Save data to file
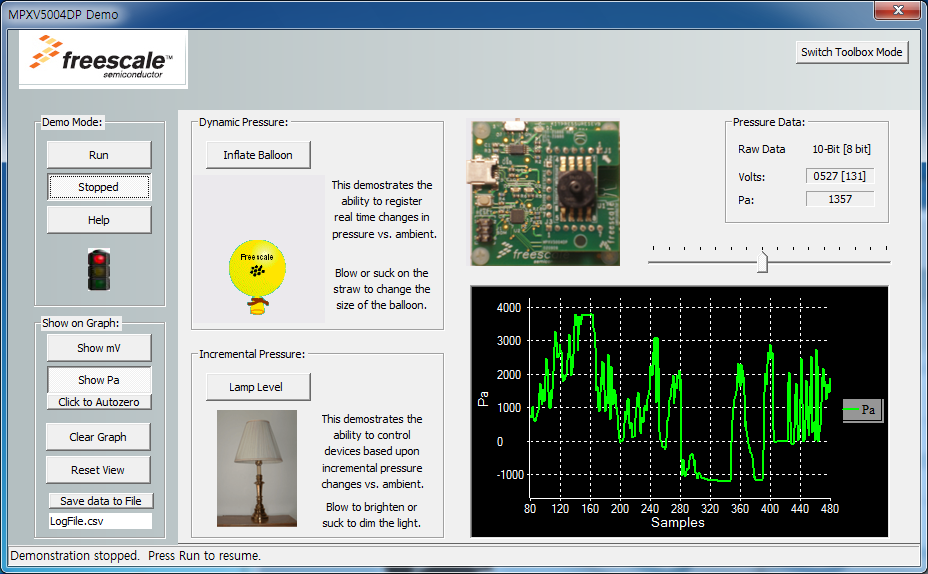 click(x=101, y=501)
